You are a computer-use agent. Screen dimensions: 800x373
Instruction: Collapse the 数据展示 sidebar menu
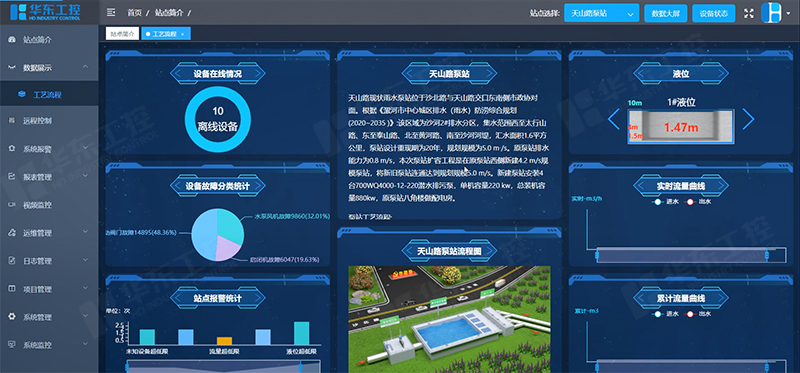[x=49, y=67]
